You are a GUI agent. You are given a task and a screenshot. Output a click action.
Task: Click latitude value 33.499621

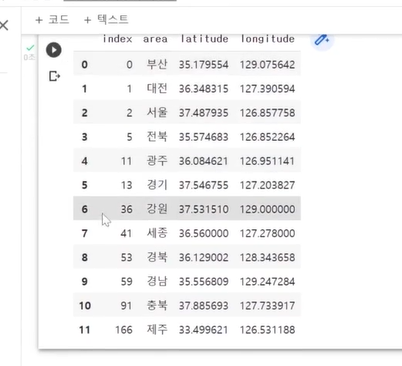[204, 330]
